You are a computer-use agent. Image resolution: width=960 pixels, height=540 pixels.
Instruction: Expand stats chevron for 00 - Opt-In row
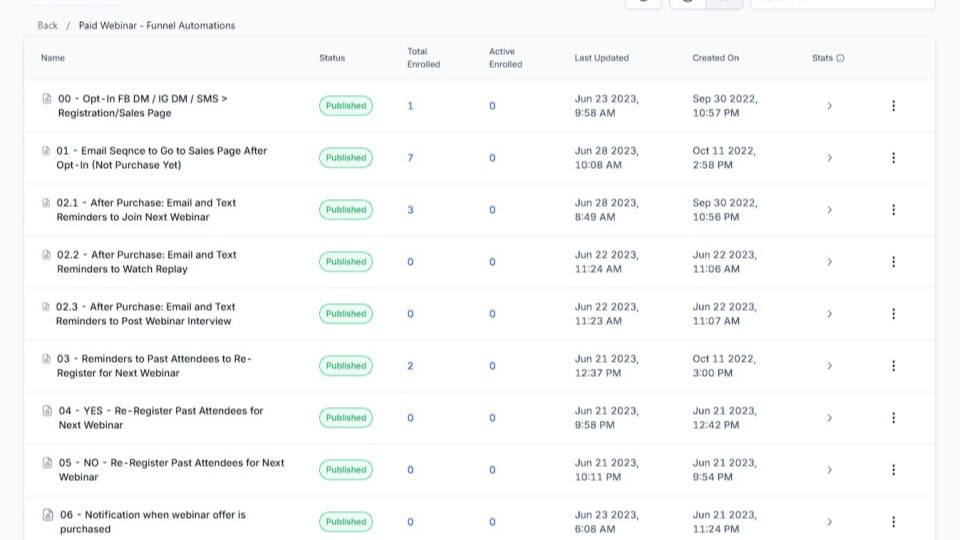tap(830, 106)
